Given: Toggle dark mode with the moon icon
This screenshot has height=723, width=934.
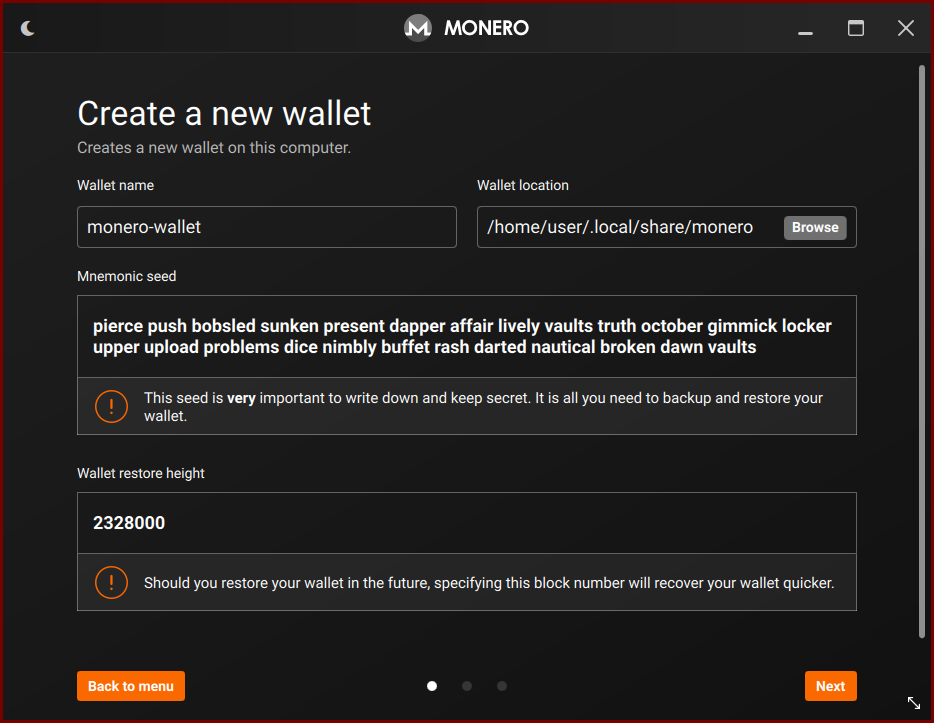Looking at the screenshot, I should (27, 28).
